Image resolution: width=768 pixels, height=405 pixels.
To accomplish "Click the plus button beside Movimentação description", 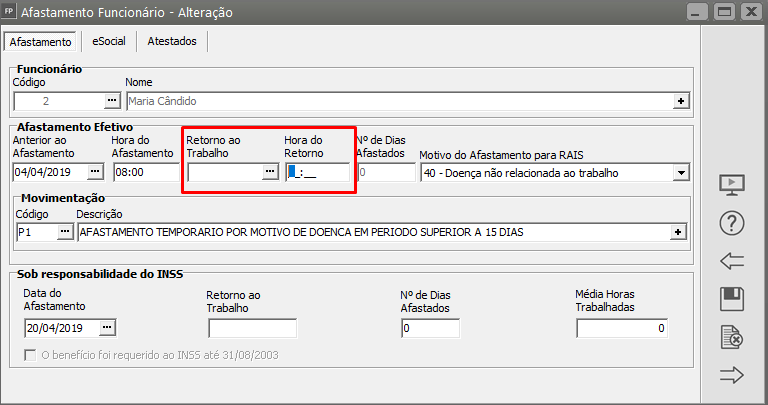I will click(678, 232).
